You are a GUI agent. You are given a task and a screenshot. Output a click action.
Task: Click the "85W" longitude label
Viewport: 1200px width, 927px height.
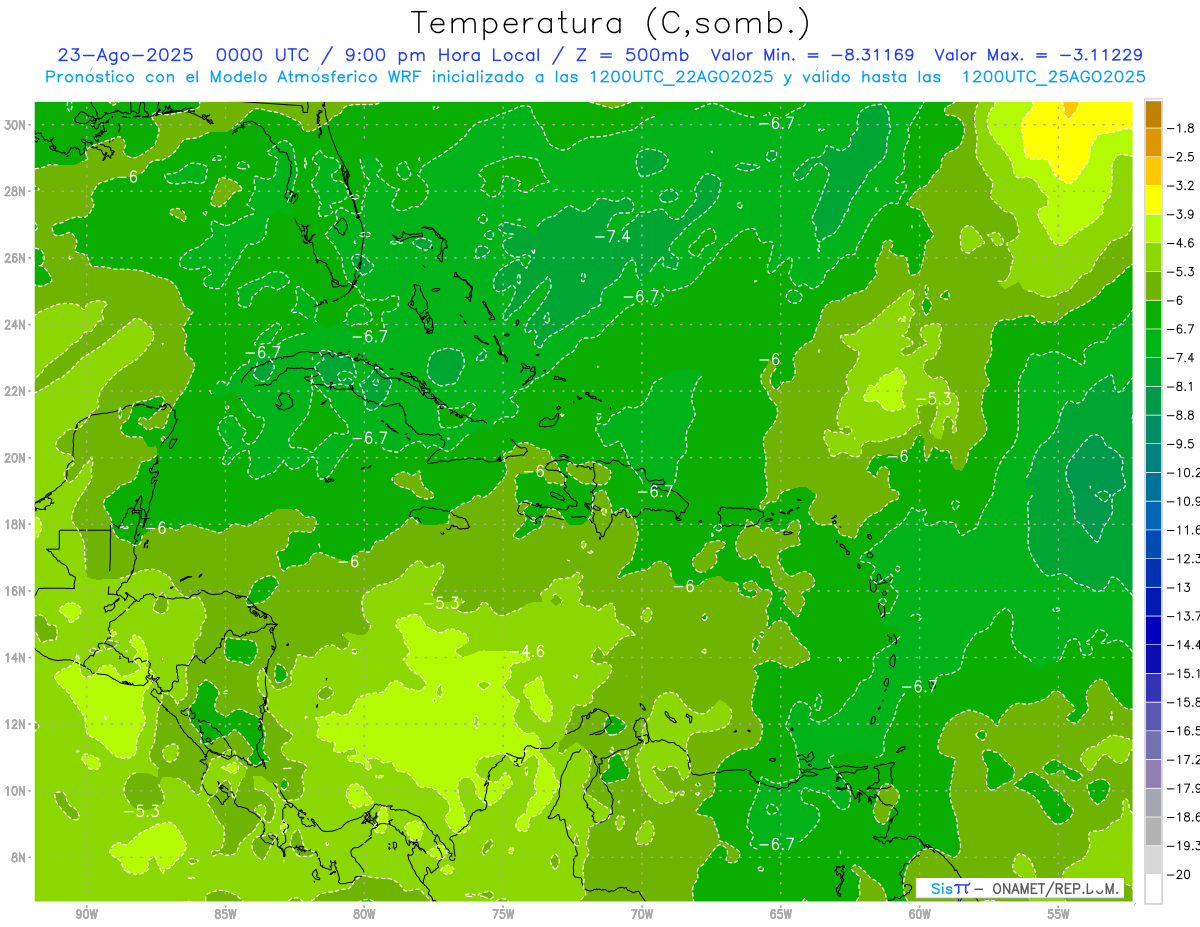[225, 913]
